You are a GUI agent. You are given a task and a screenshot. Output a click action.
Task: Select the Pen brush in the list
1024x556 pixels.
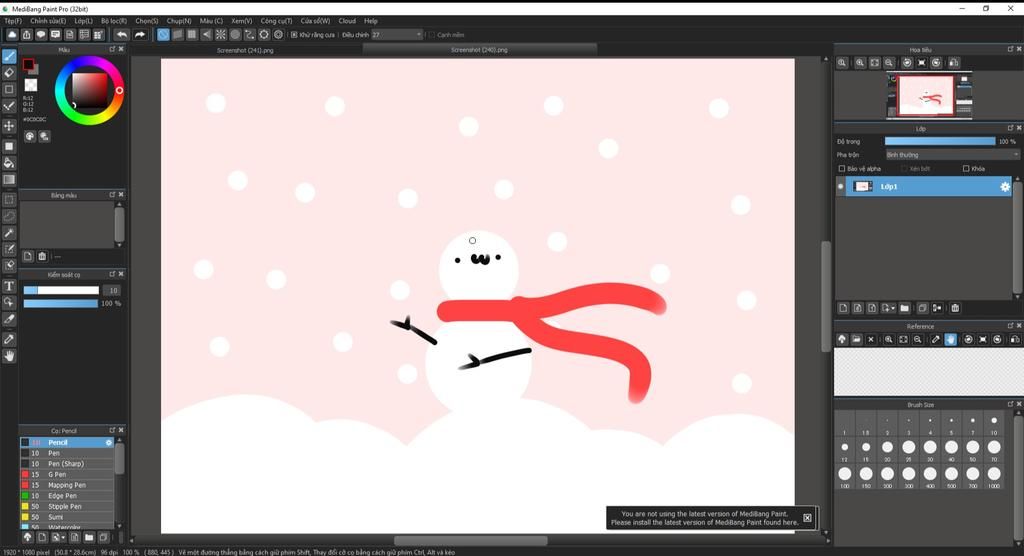click(x=67, y=453)
